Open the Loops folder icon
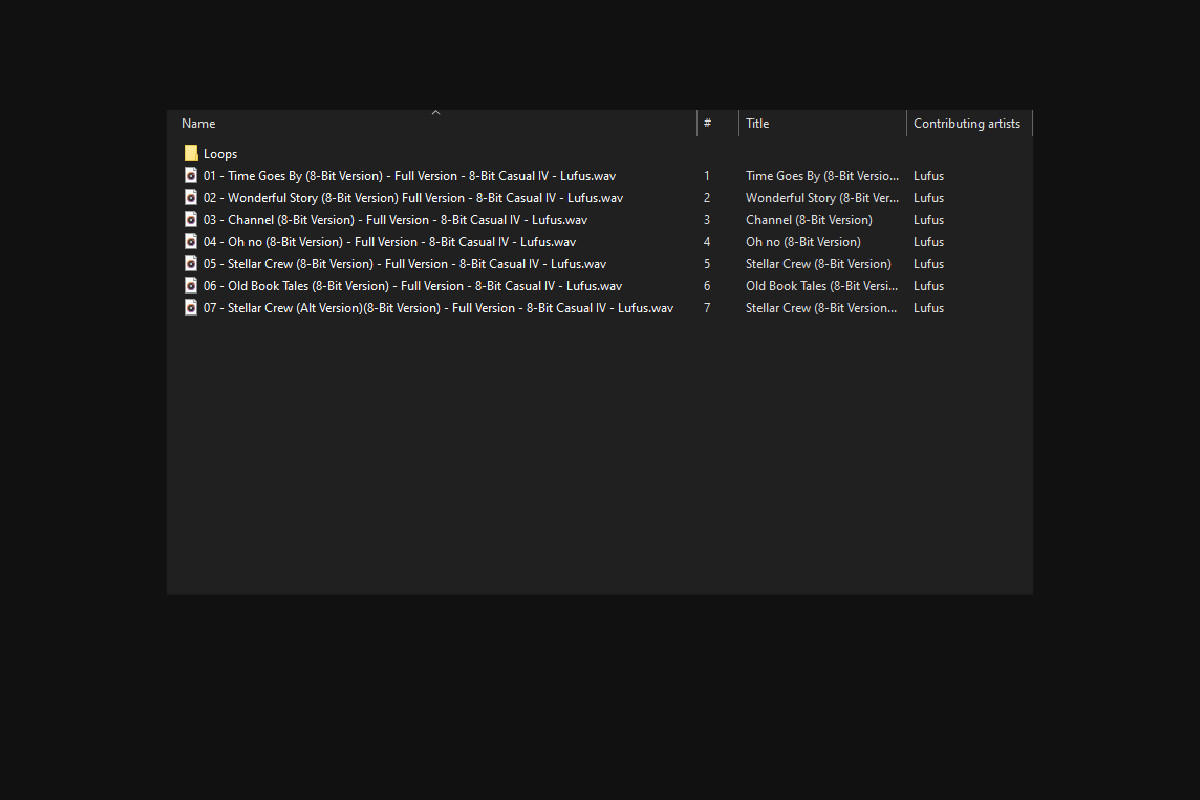The image size is (1200, 800). click(191, 153)
